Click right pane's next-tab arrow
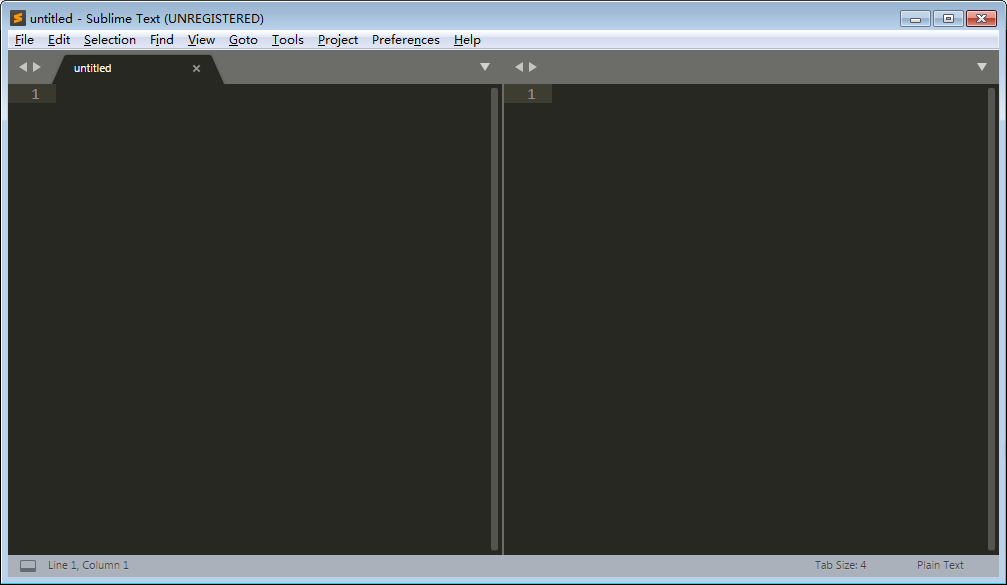 coord(533,67)
